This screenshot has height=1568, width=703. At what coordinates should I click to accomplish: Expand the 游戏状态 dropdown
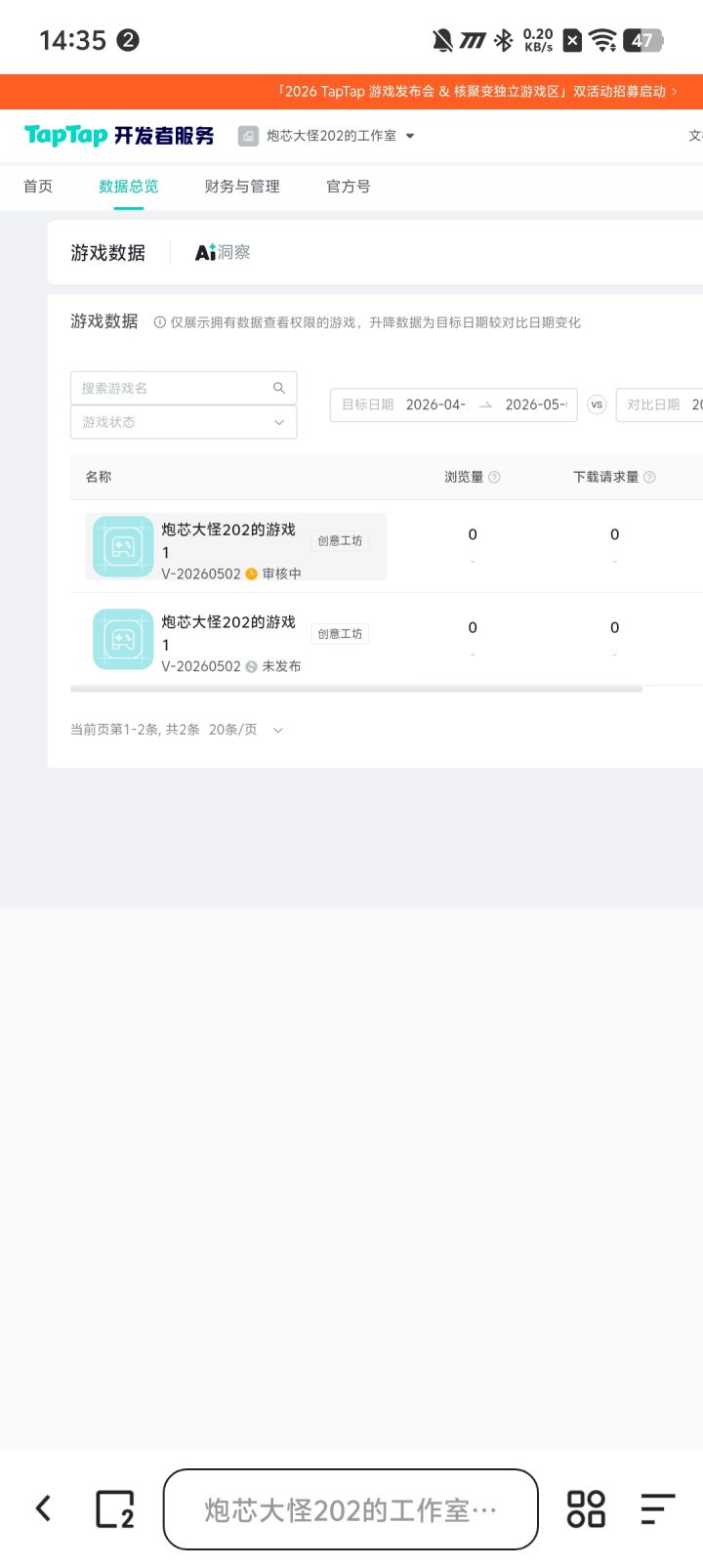tap(184, 422)
